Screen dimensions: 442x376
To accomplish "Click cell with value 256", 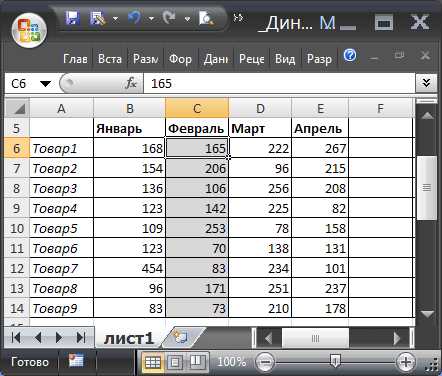I will (x=260, y=188).
